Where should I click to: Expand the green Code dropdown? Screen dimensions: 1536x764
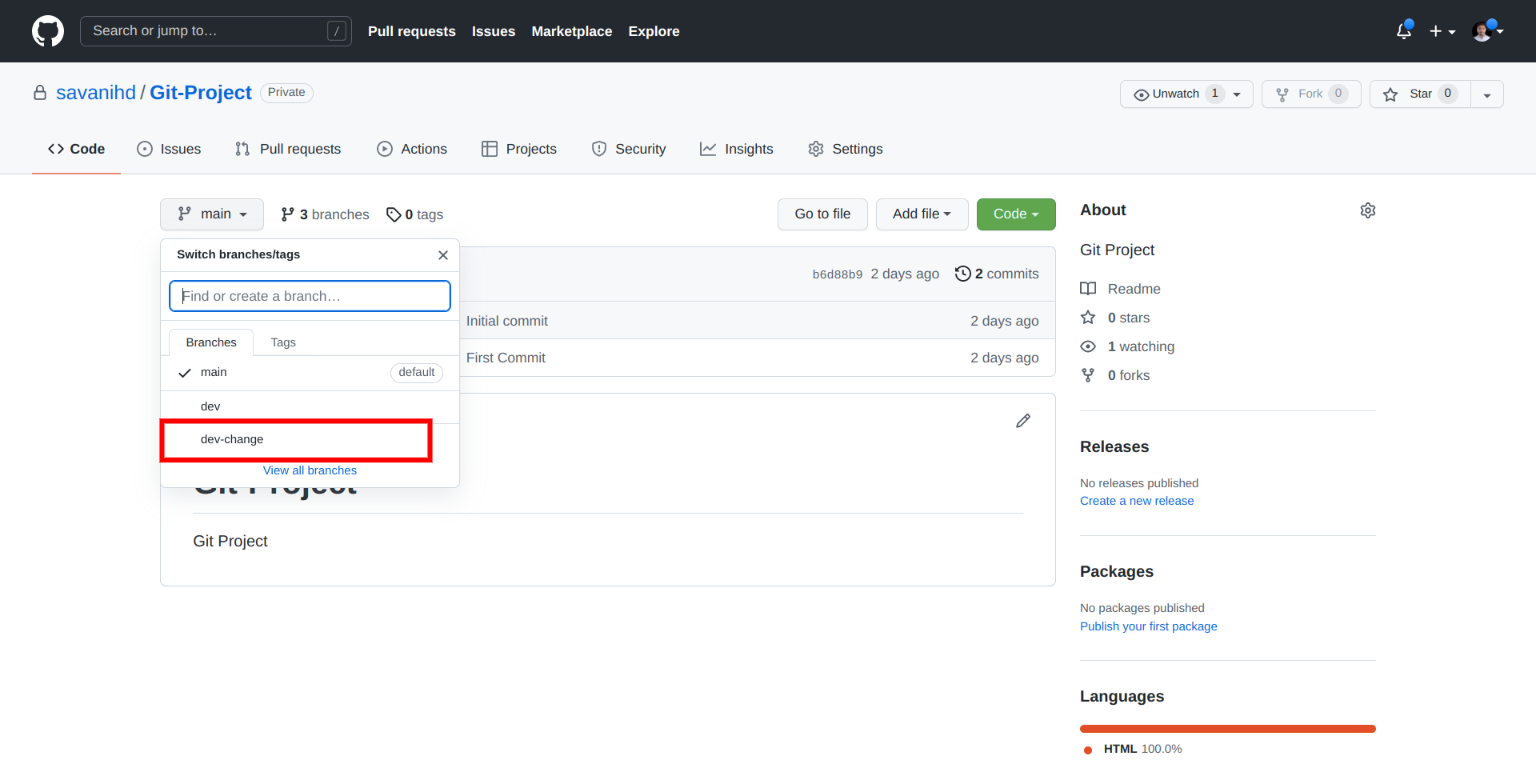pyautogui.click(x=1015, y=214)
